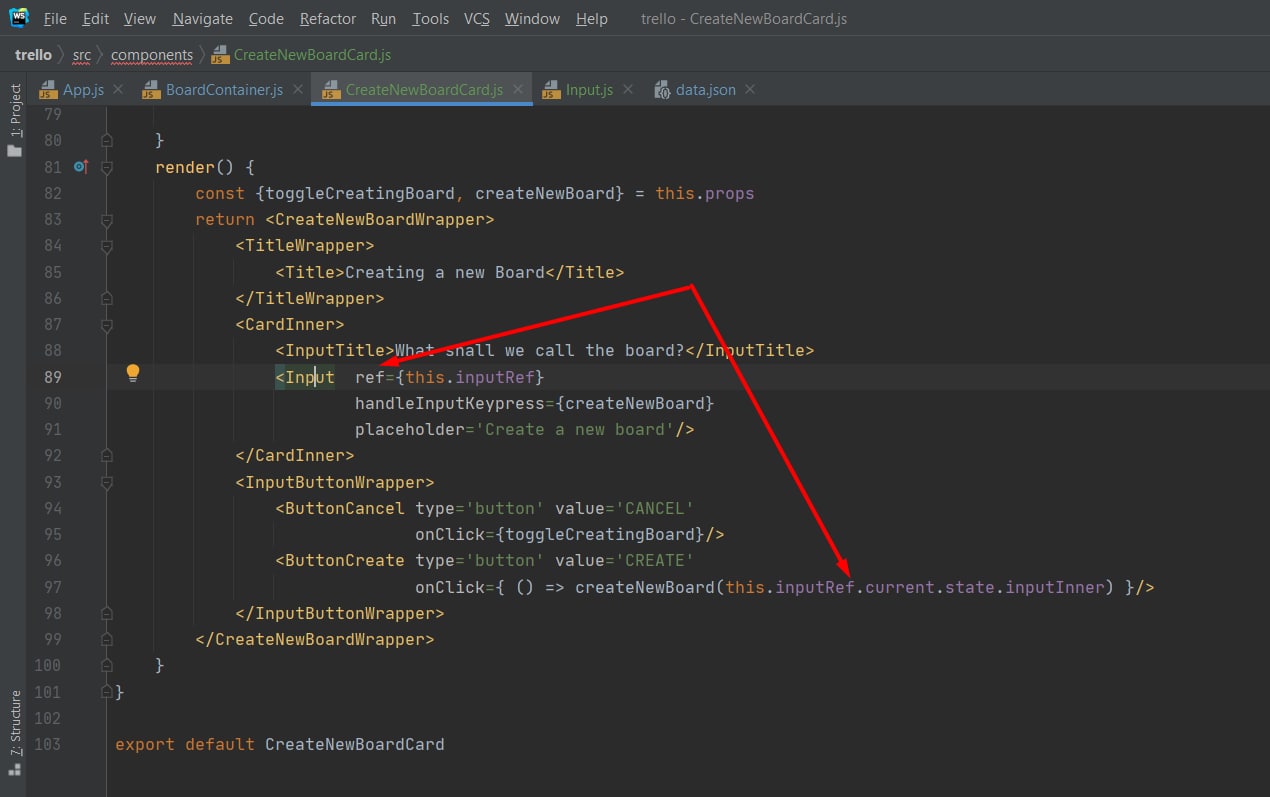Click the 'CREATE' value string on line 96
This screenshot has width=1270, height=797.
655,560
